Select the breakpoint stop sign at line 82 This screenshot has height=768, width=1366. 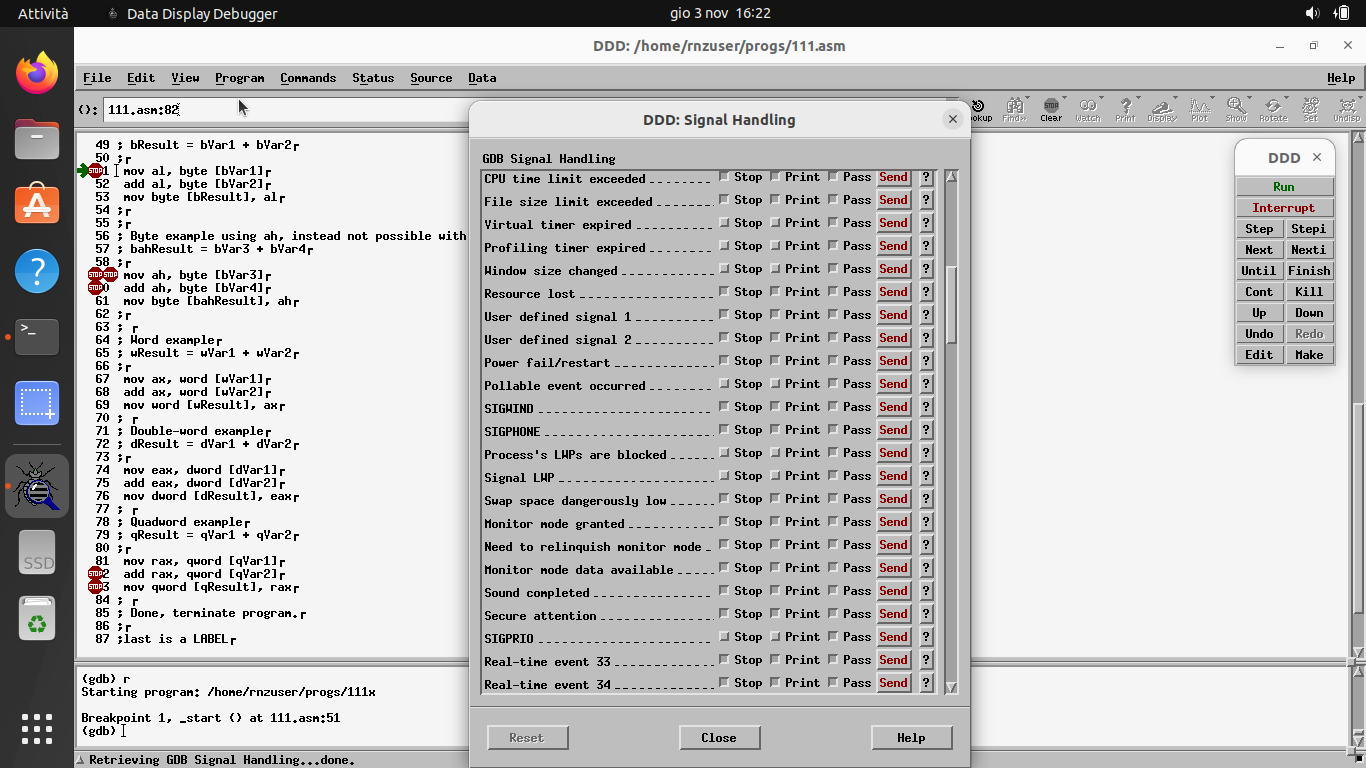pos(95,574)
